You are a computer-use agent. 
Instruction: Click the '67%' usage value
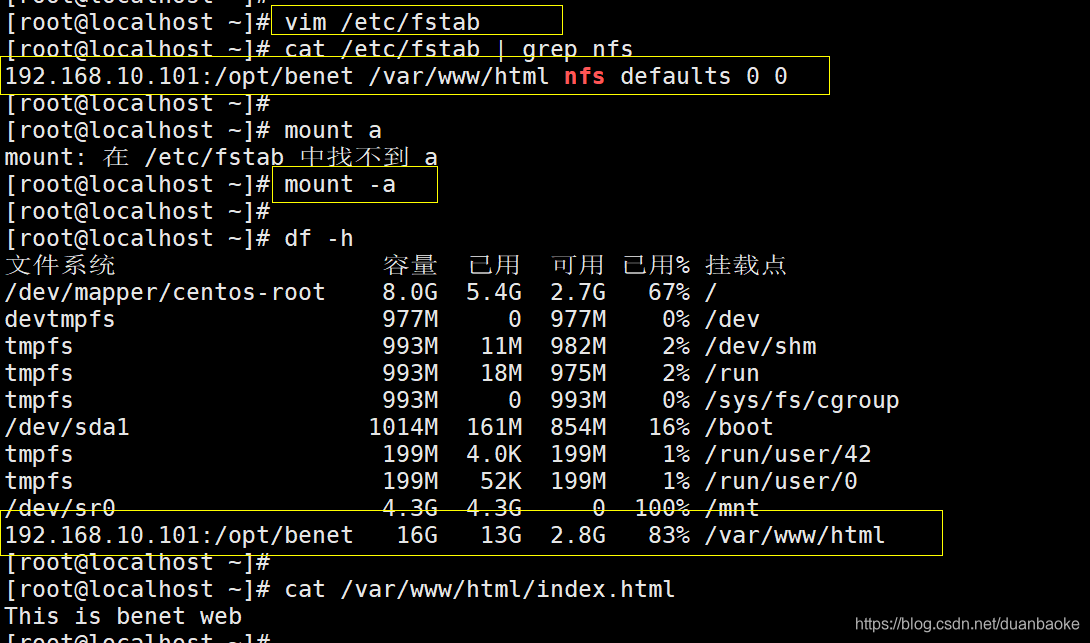pyautogui.click(x=669, y=292)
